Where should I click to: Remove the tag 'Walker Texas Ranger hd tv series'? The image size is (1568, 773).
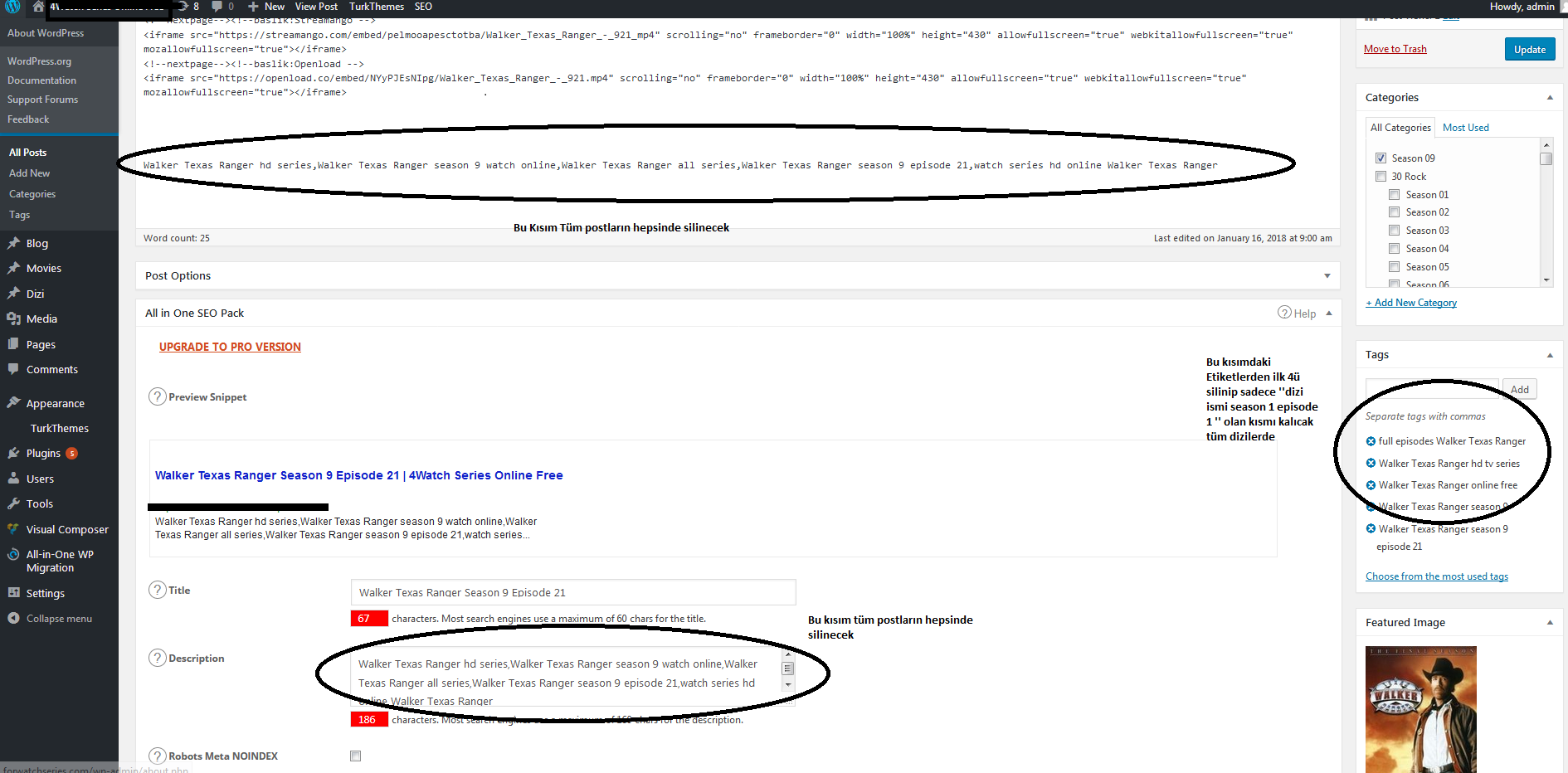click(x=1371, y=464)
